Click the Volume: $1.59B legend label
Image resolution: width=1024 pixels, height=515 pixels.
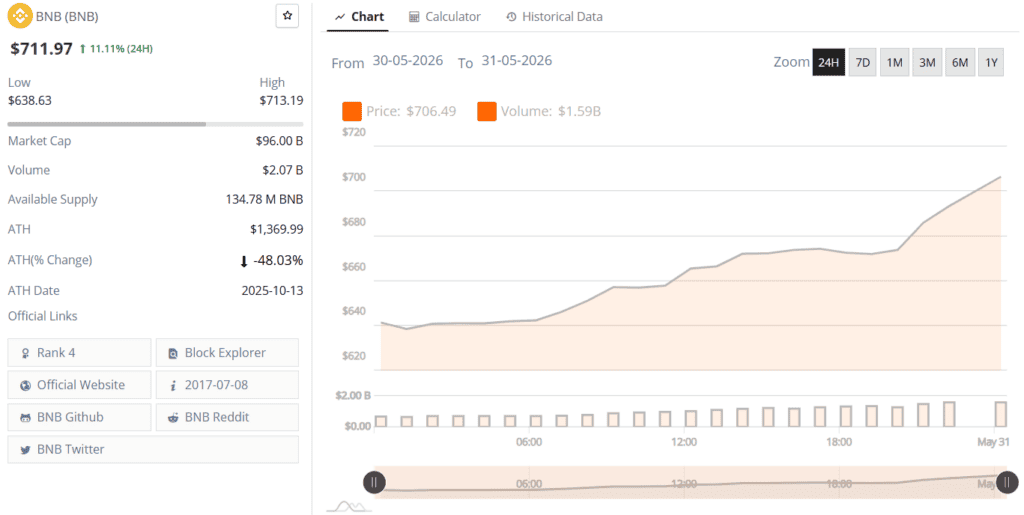click(x=551, y=112)
